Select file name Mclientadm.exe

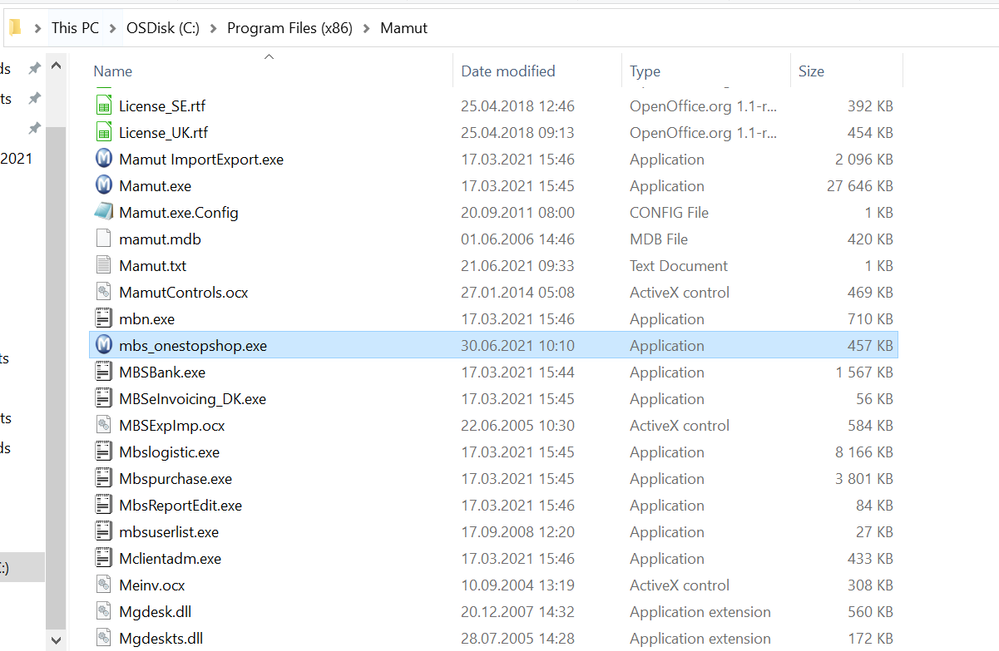pyautogui.click(x=170, y=559)
